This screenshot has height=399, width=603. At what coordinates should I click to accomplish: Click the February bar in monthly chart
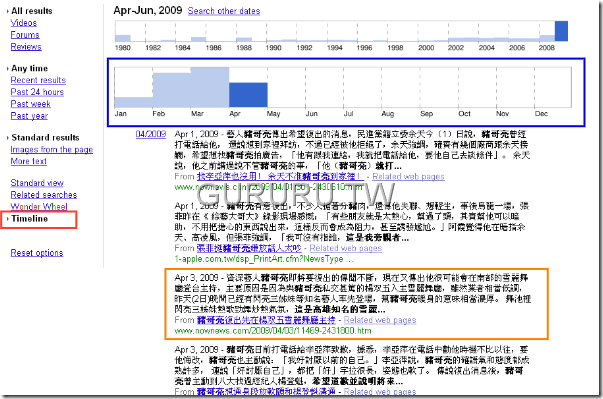point(172,90)
